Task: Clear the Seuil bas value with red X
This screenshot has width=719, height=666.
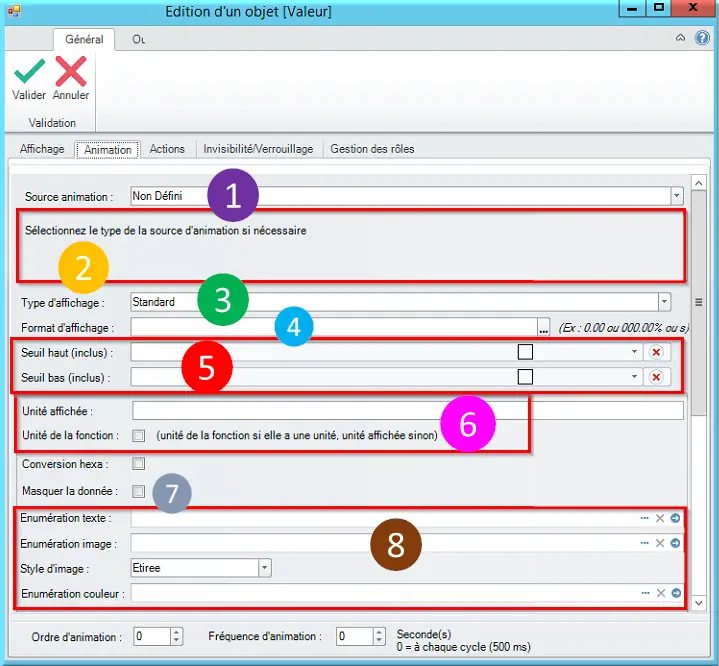Action: (x=656, y=377)
